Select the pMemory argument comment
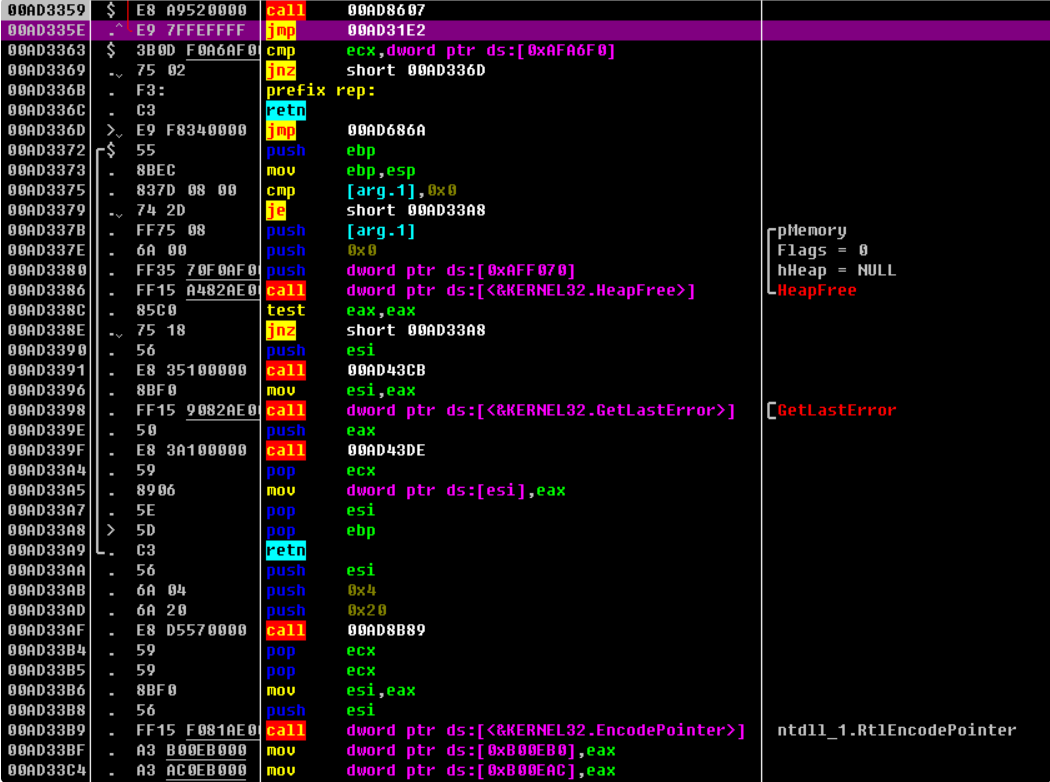Image resolution: width=1050 pixels, height=782 pixels. [811, 230]
